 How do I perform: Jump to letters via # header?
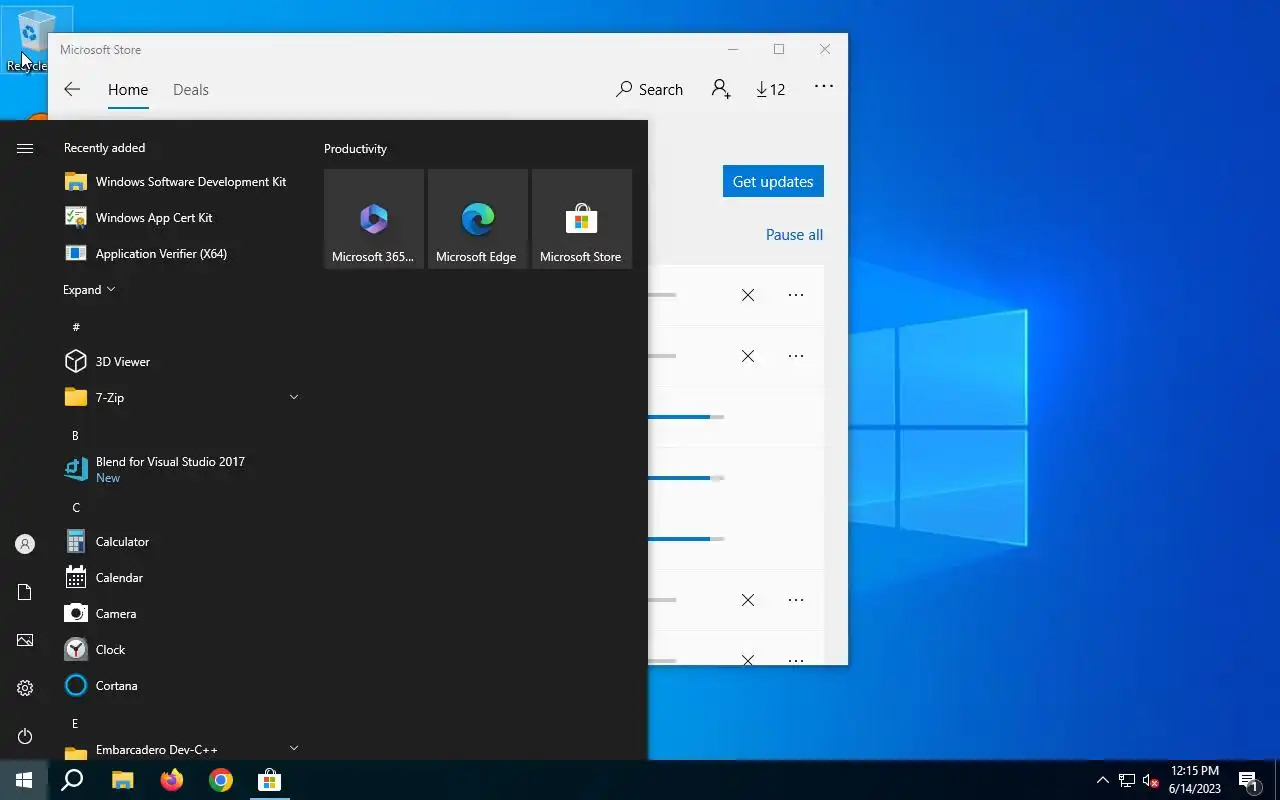pos(76,327)
